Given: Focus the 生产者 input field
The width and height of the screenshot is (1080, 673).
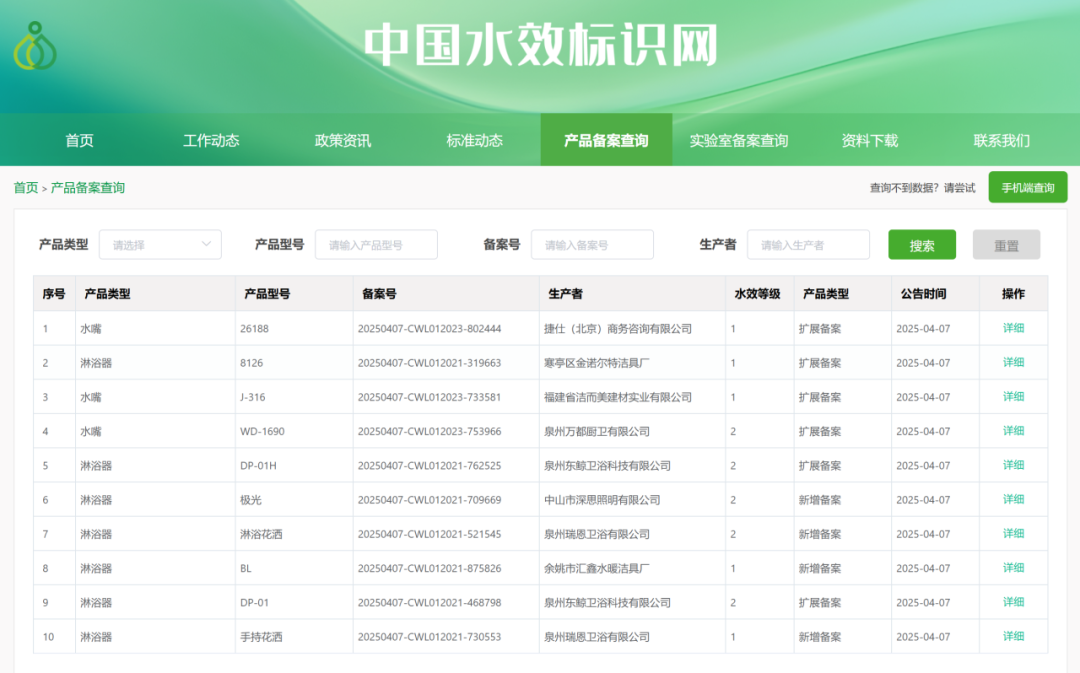Looking at the screenshot, I should [808, 245].
